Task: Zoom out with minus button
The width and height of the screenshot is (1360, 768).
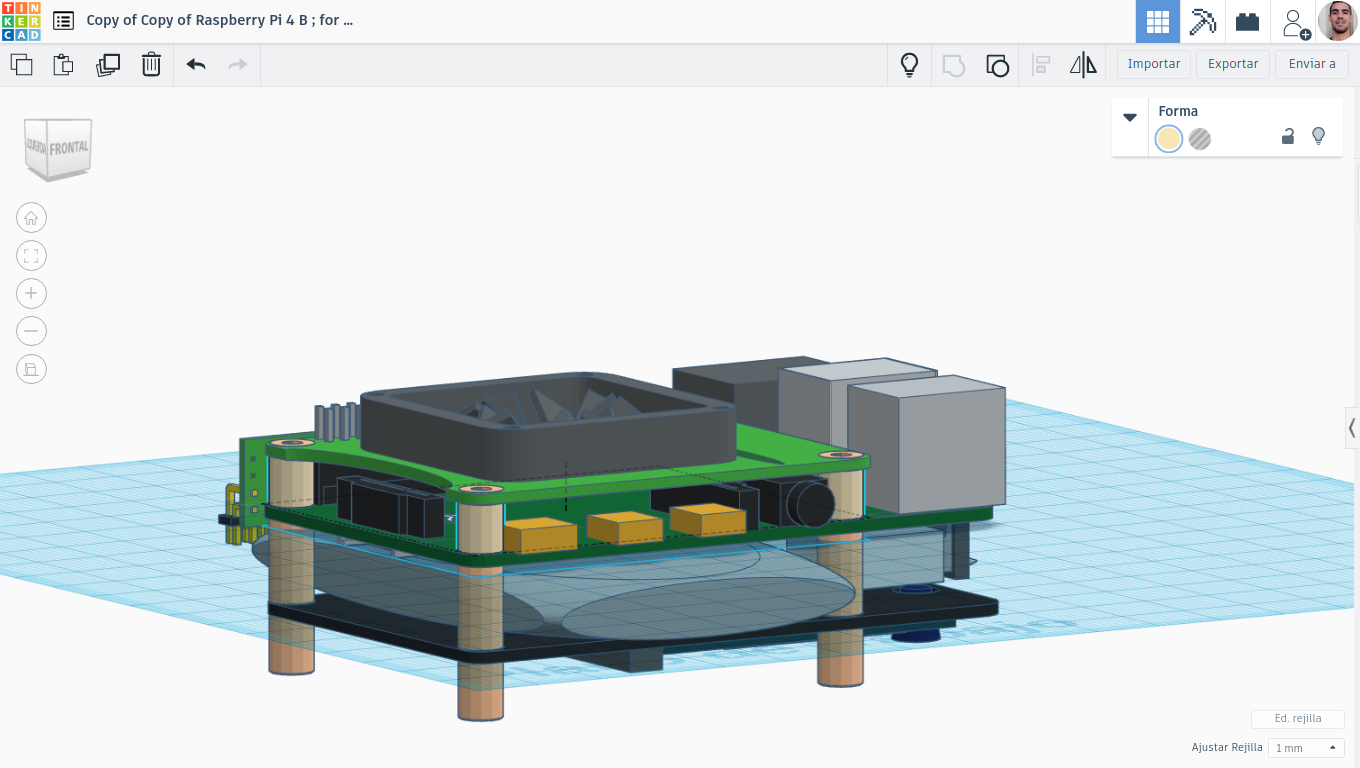Action: click(x=31, y=331)
